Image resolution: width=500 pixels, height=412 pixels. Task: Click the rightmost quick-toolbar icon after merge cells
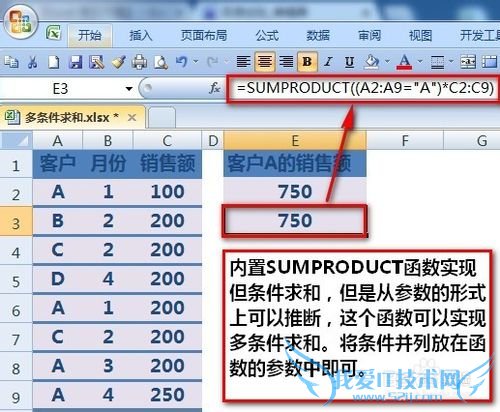(489, 62)
